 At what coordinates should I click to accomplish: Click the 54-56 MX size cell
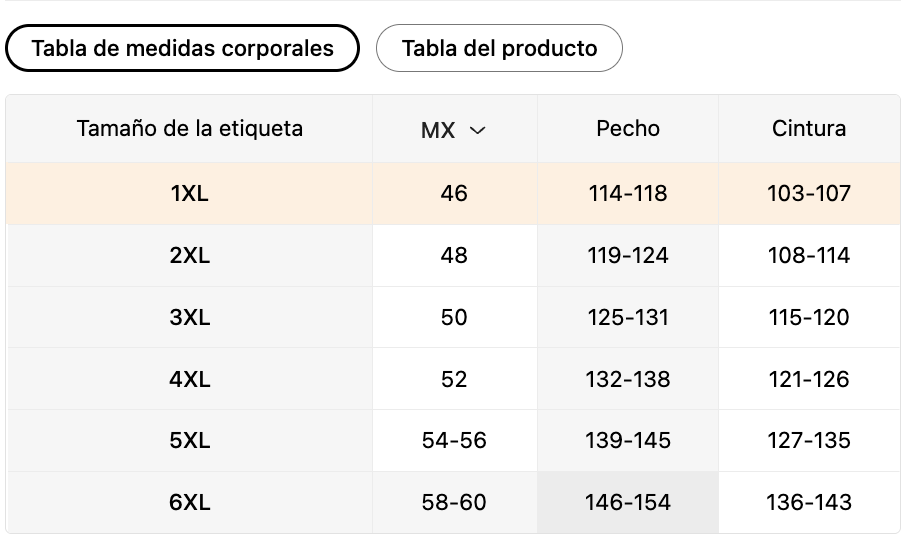(x=454, y=440)
